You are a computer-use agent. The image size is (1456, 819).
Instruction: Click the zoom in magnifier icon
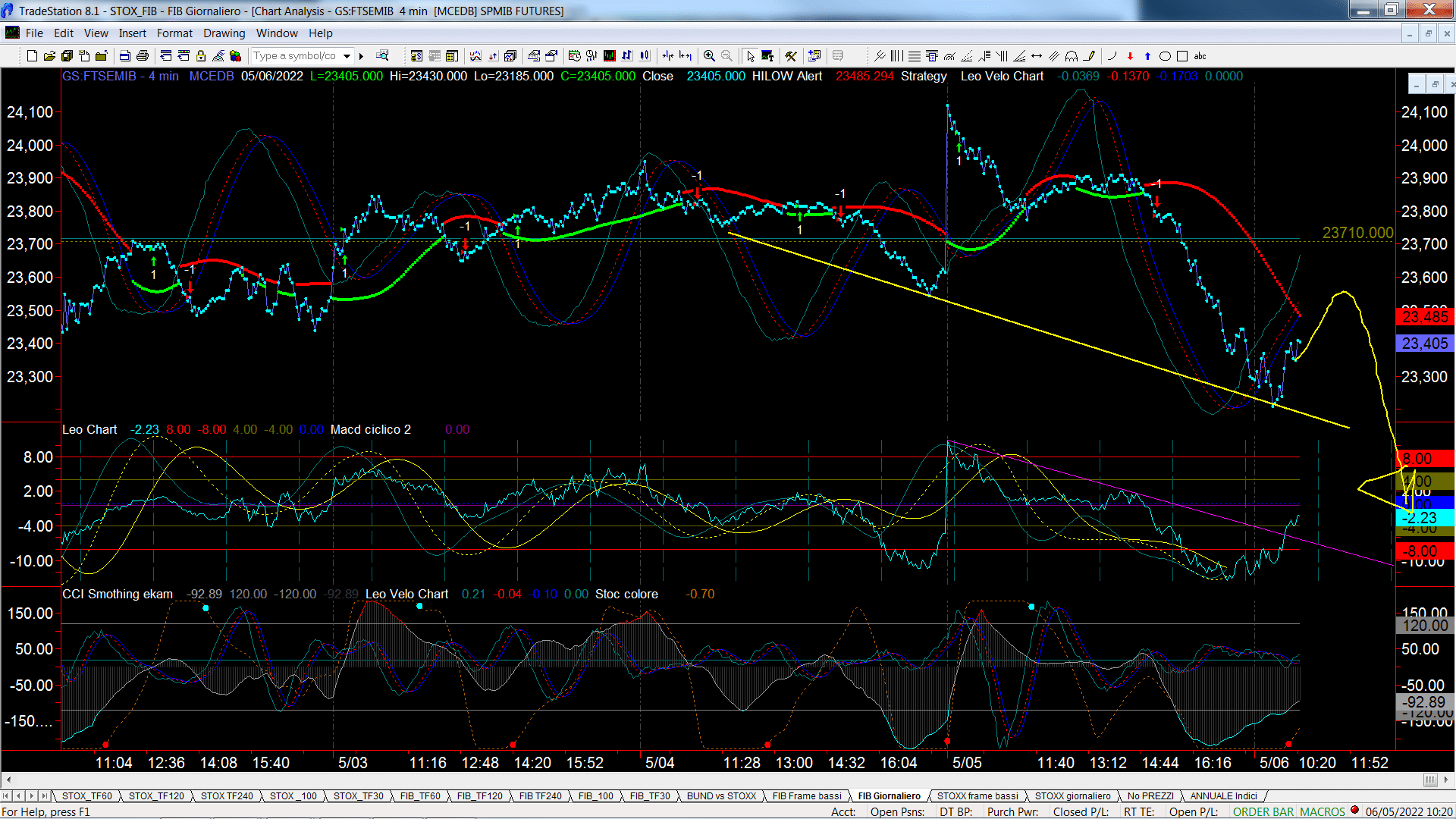[709, 55]
